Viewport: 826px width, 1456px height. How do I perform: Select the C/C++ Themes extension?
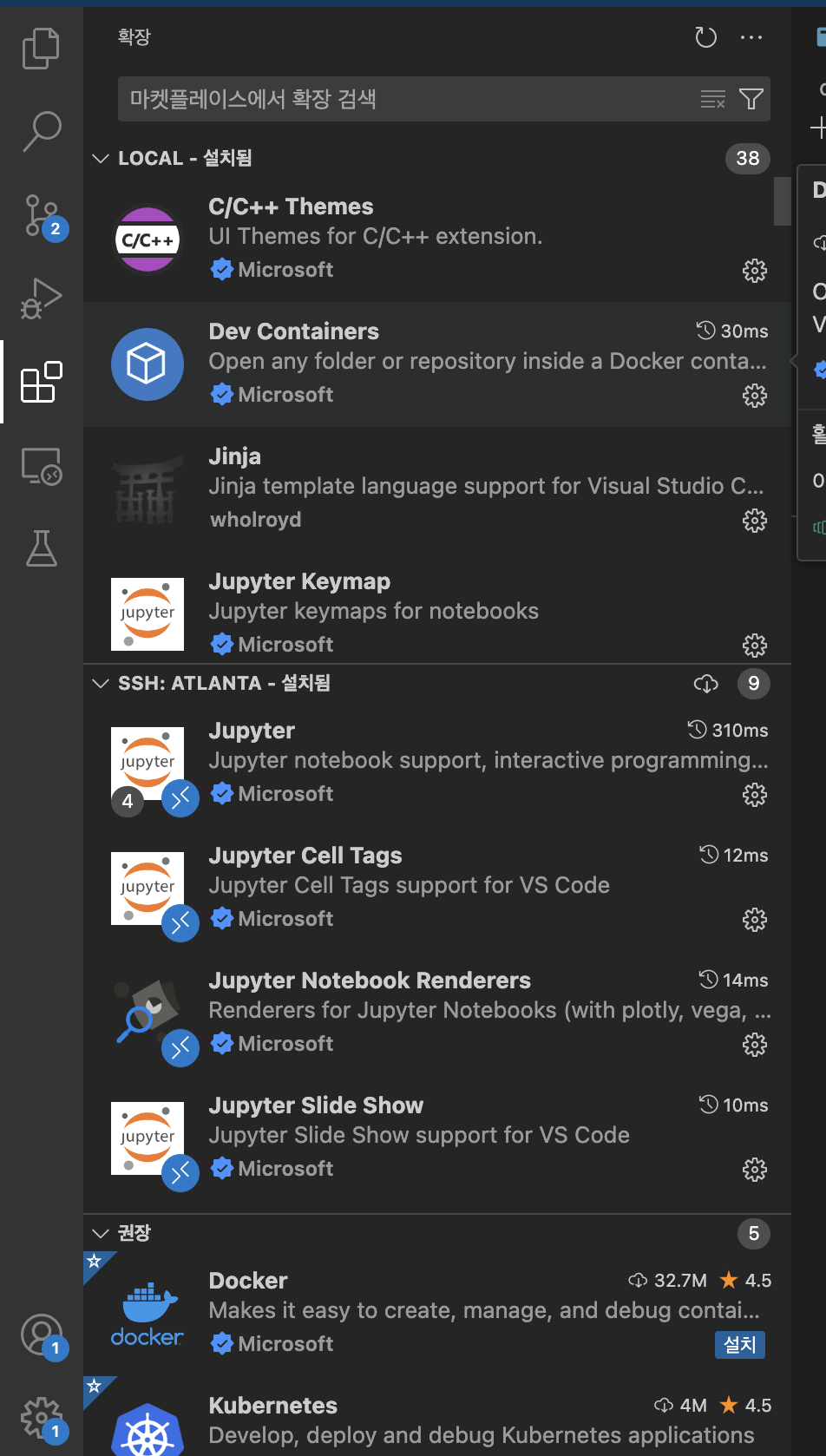(437, 239)
